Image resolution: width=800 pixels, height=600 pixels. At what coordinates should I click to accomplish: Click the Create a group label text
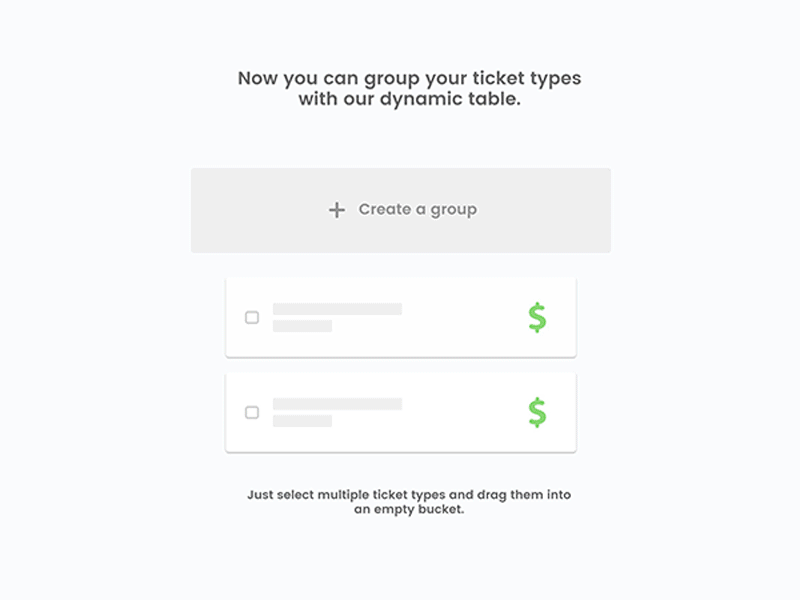[418, 210]
